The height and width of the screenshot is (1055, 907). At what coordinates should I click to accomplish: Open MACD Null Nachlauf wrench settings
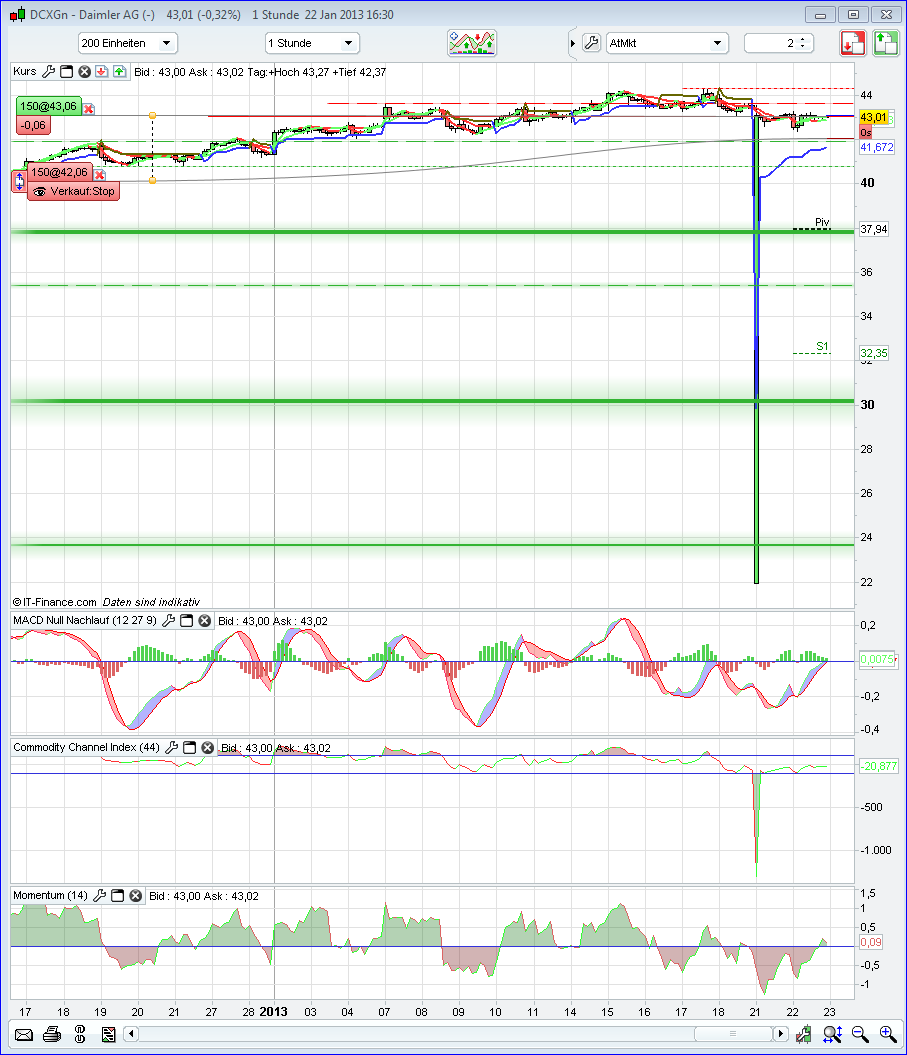pos(168,620)
